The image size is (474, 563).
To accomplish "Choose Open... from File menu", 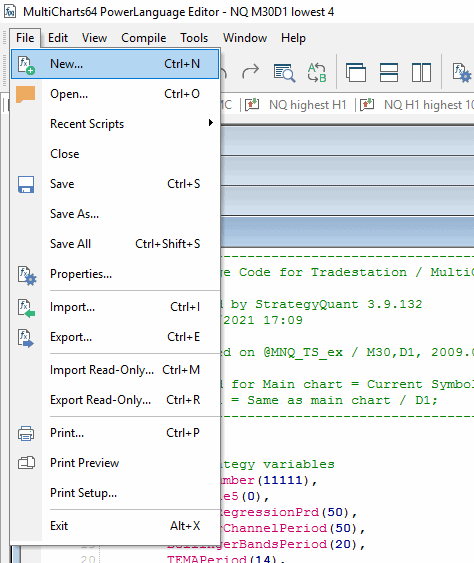I will click(115, 94).
